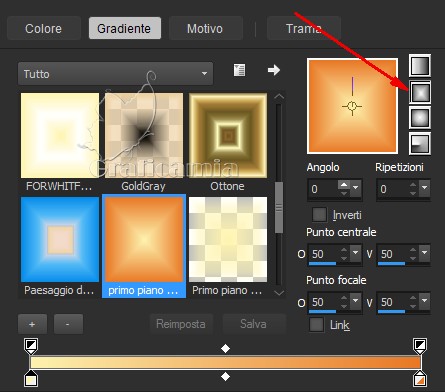Click the gradient center crosshair in preview

pos(352,107)
